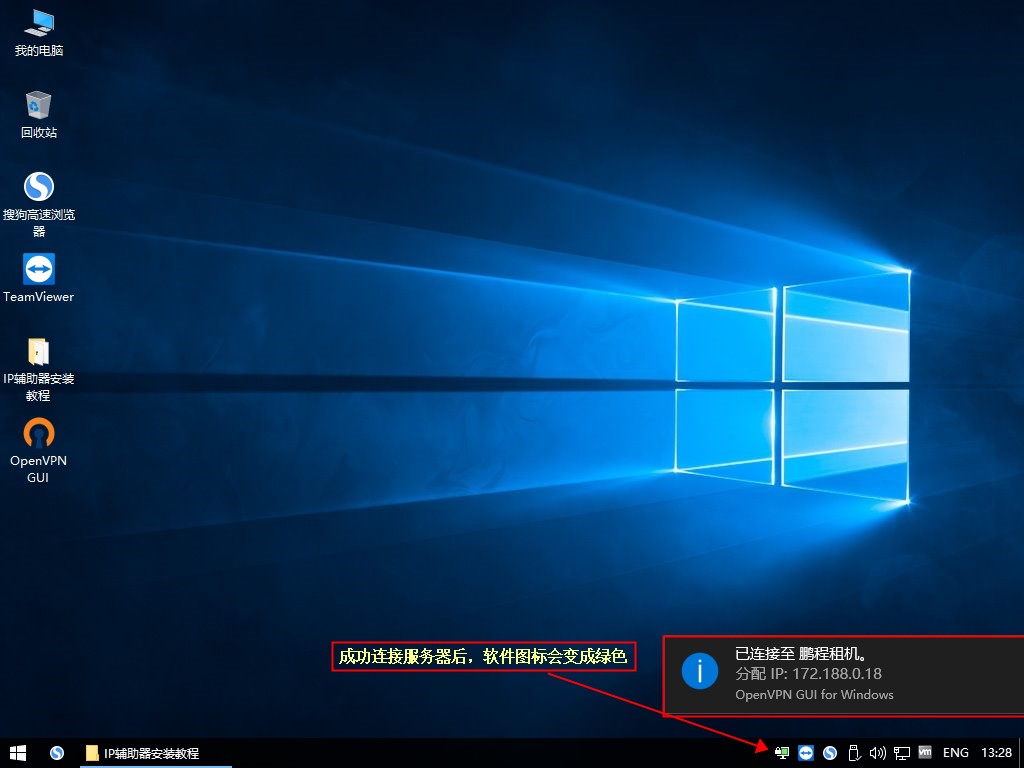Open TeamViewer from system tray
The height and width of the screenshot is (768, 1024).
coord(806,753)
